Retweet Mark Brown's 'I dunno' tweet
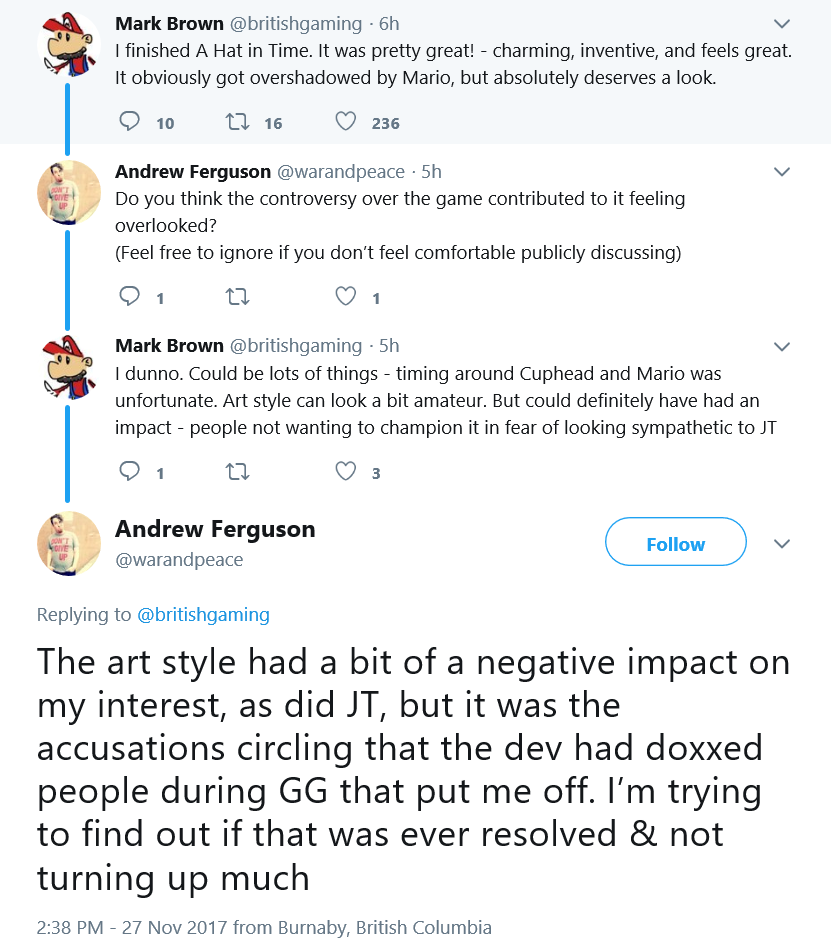Image resolution: width=831 pixels, height=941 pixels. [238, 472]
